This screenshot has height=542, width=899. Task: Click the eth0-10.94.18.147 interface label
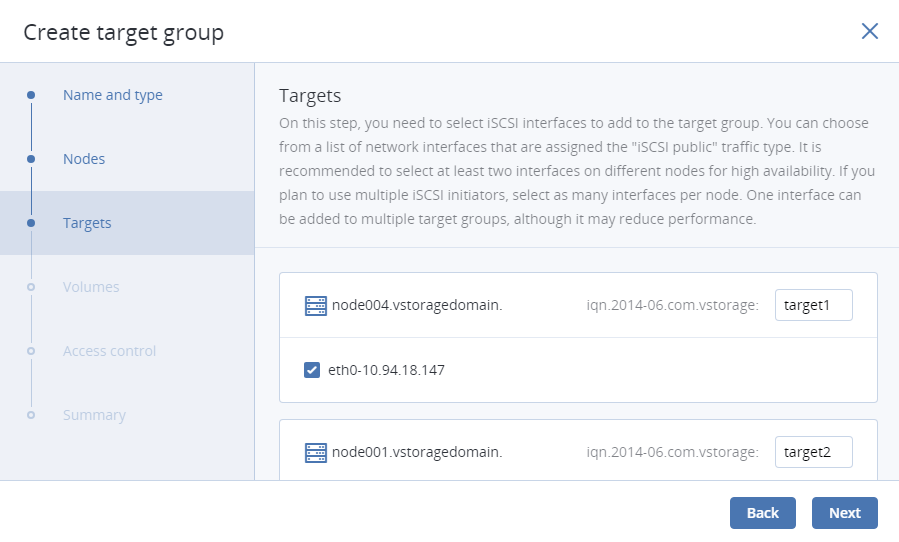pyautogui.click(x=386, y=370)
